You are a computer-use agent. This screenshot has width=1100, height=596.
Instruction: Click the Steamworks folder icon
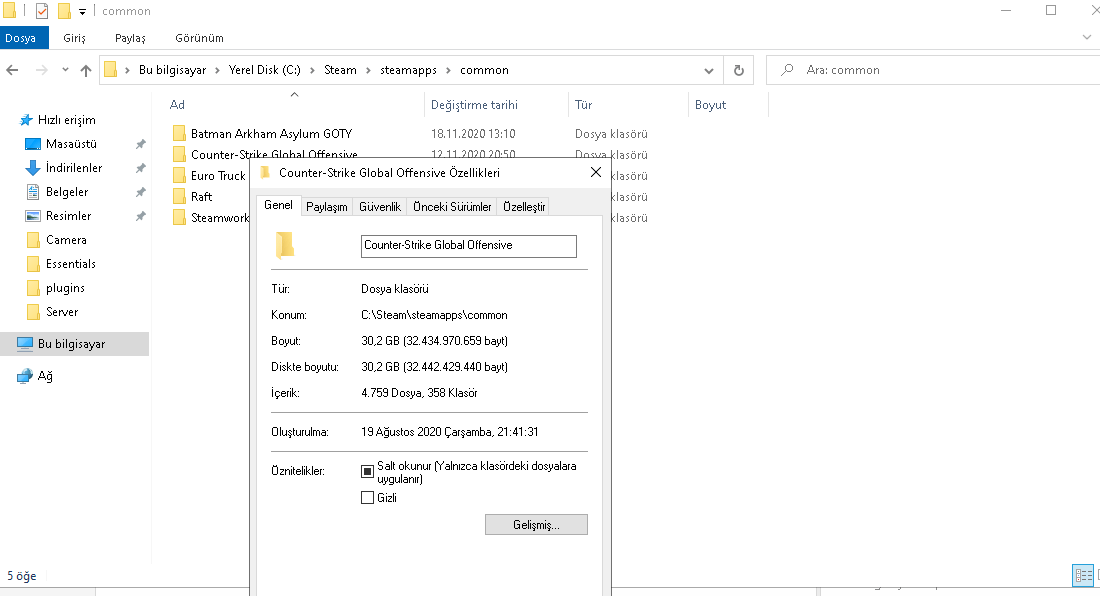[x=179, y=217]
